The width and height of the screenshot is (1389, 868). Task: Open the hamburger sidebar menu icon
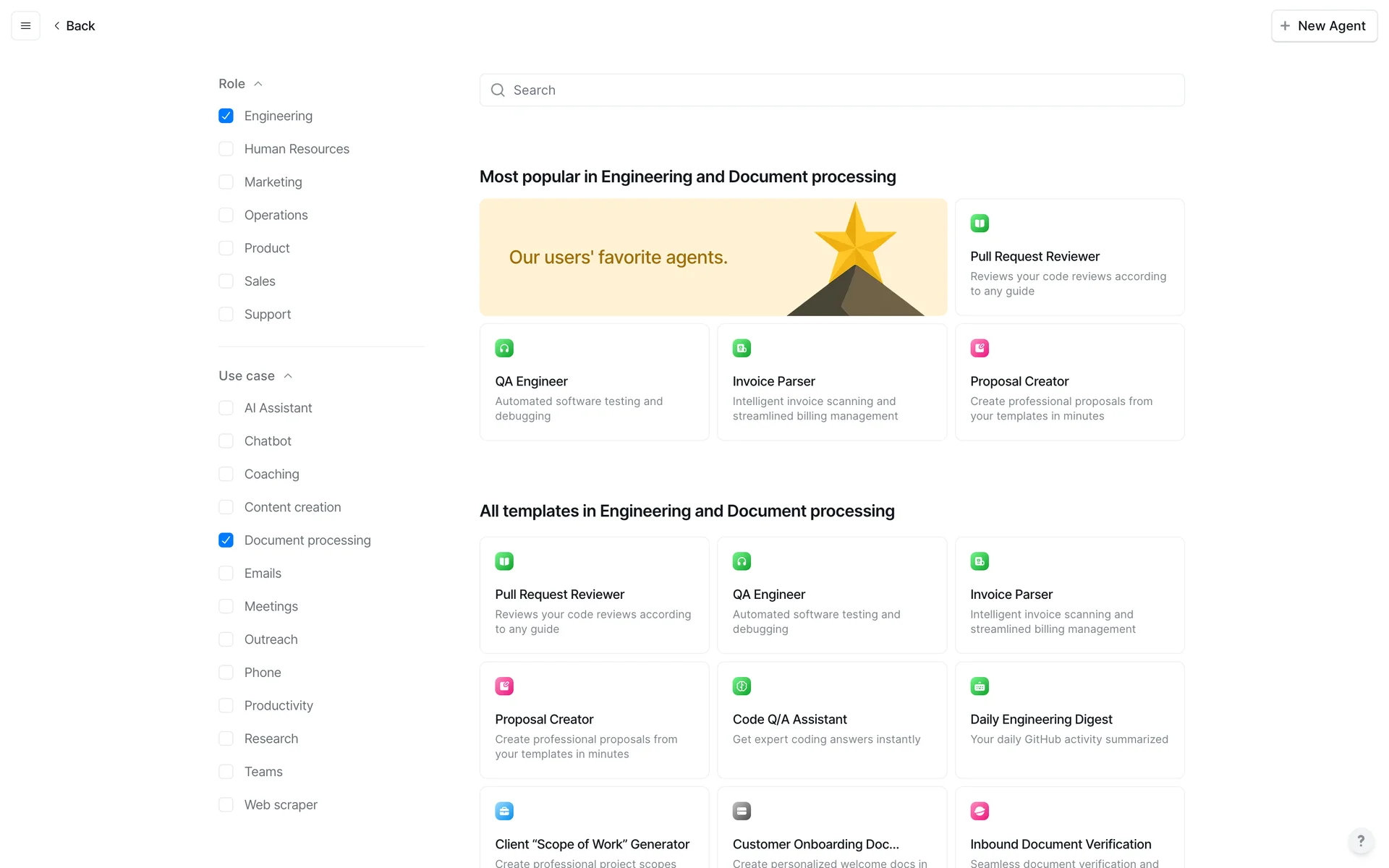click(x=25, y=26)
